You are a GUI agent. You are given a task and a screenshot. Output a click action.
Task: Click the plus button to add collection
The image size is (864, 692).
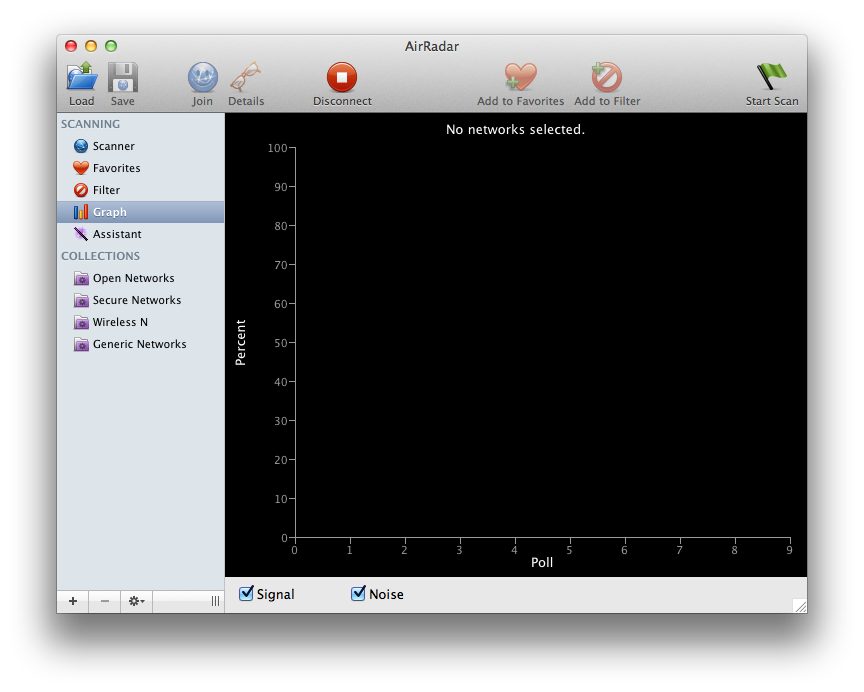(73, 601)
